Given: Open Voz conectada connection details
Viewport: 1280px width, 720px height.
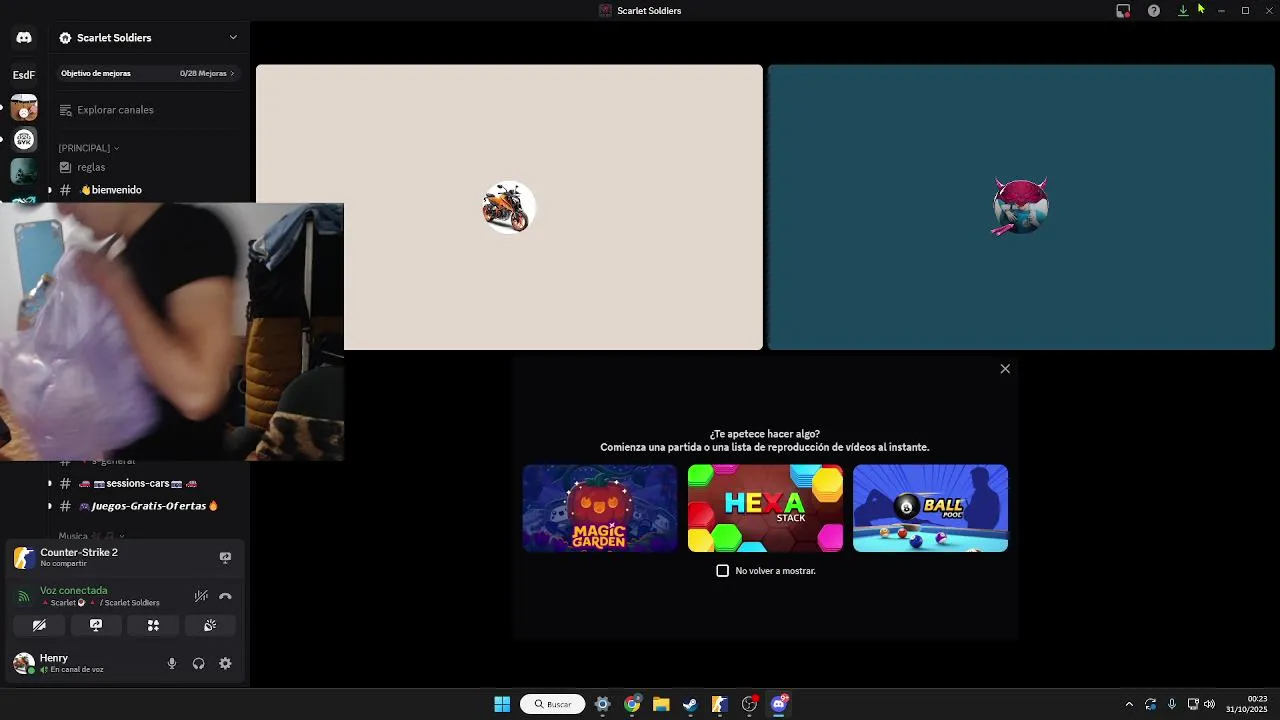Looking at the screenshot, I should pyautogui.click(x=73, y=590).
